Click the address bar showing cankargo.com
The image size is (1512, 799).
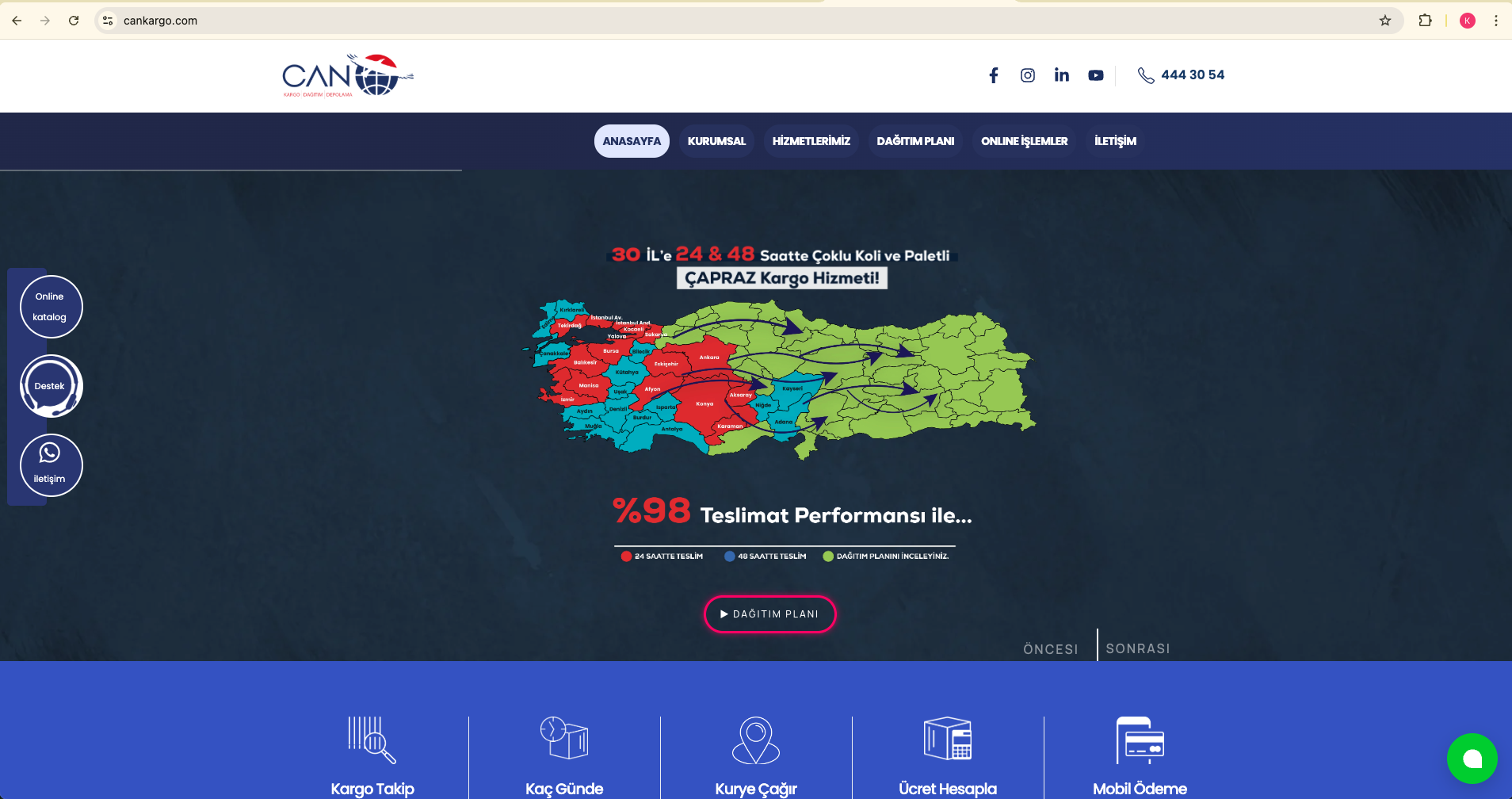[x=749, y=21]
